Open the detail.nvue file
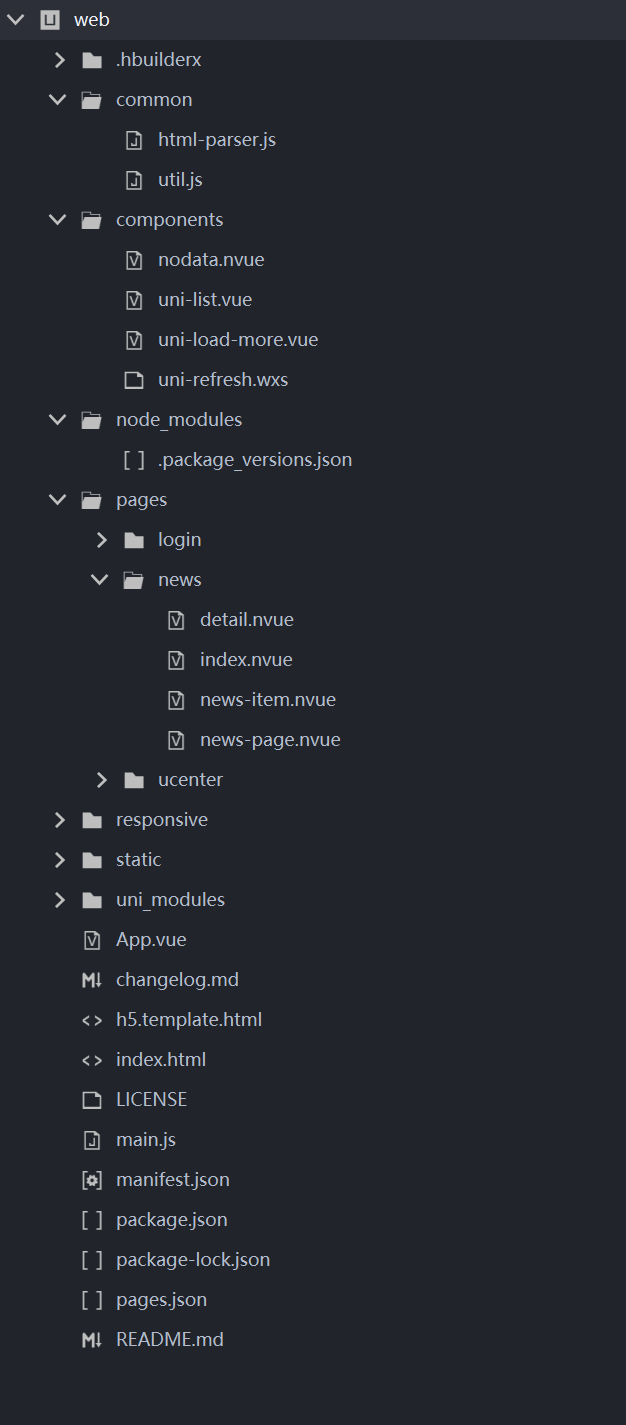Screen dimensions: 626x1425 click(246, 620)
